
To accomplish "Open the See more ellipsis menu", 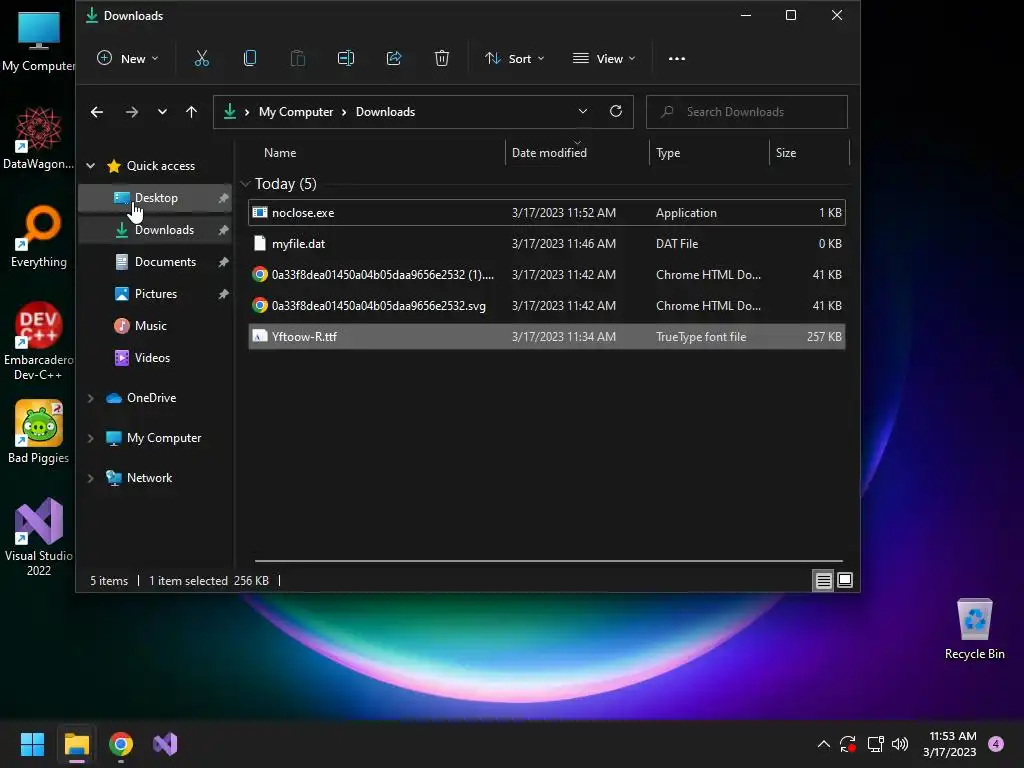I will (677, 59).
